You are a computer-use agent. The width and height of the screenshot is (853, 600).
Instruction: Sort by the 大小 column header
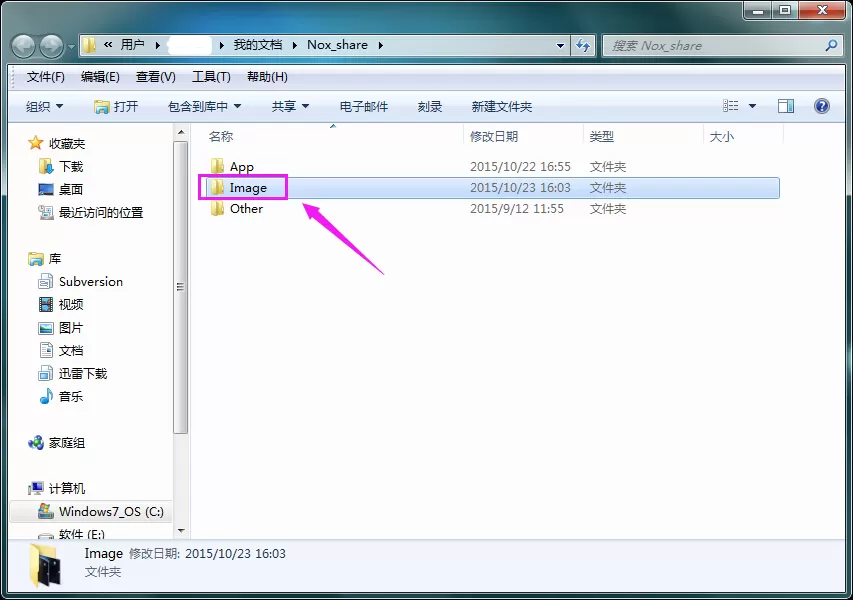pos(721,137)
